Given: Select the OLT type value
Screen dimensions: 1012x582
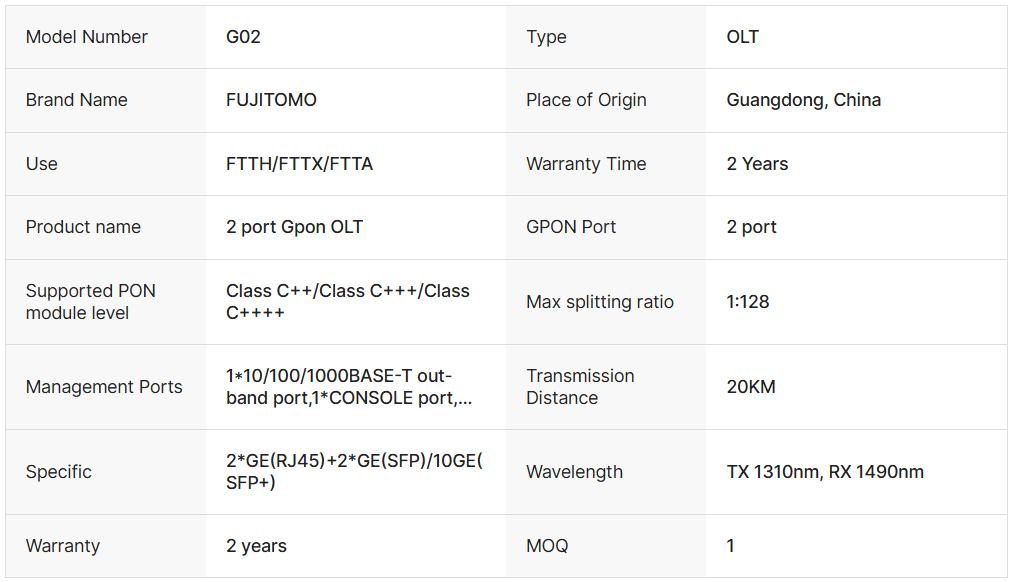Looking at the screenshot, I should [x=743, y=37].
